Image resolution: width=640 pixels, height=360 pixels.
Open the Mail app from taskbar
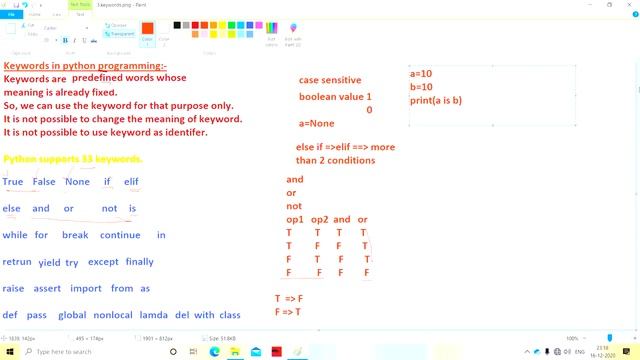[x=256, y=351]
